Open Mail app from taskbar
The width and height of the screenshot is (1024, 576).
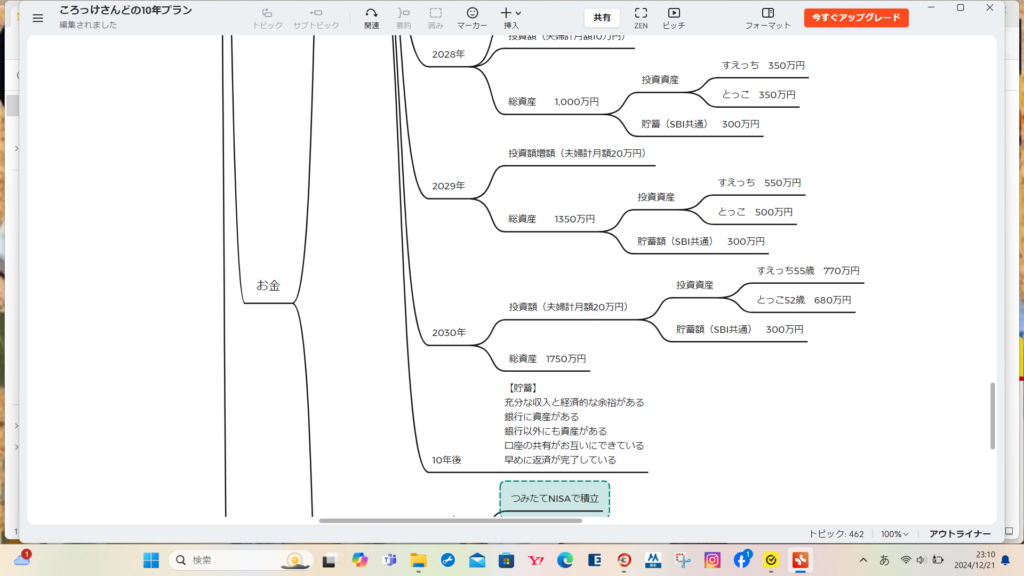coord(477,560)
